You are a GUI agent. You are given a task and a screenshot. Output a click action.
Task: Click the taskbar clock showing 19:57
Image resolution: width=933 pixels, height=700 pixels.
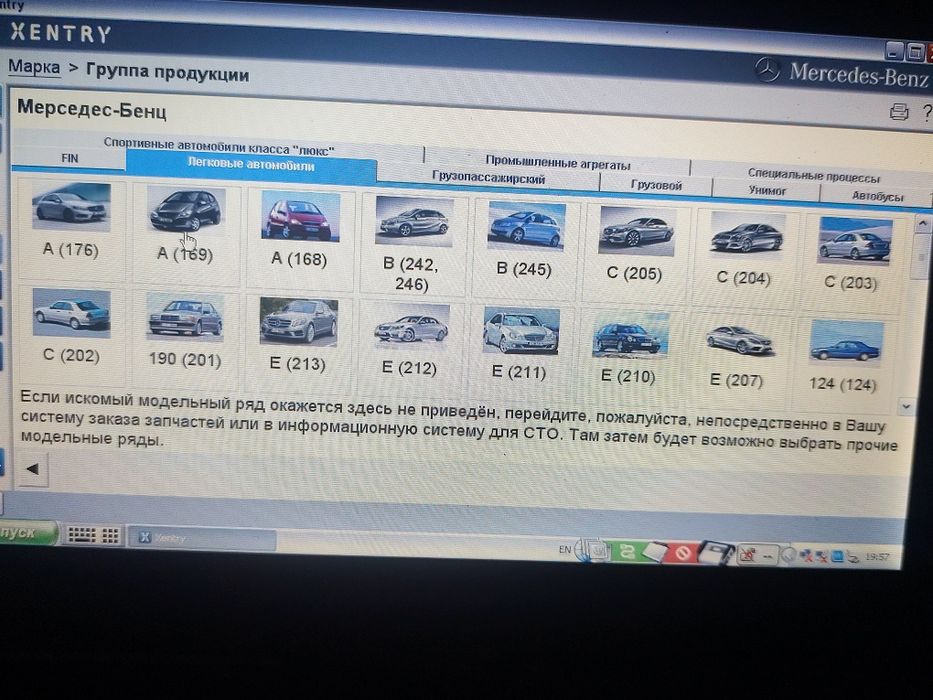(x=877, y=557)
